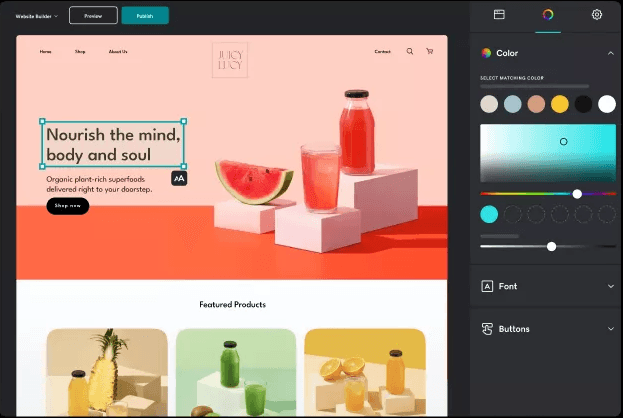Screen dimensions: 623x418
Task: Select the black matching color swatch
Action: coord(583,104)
